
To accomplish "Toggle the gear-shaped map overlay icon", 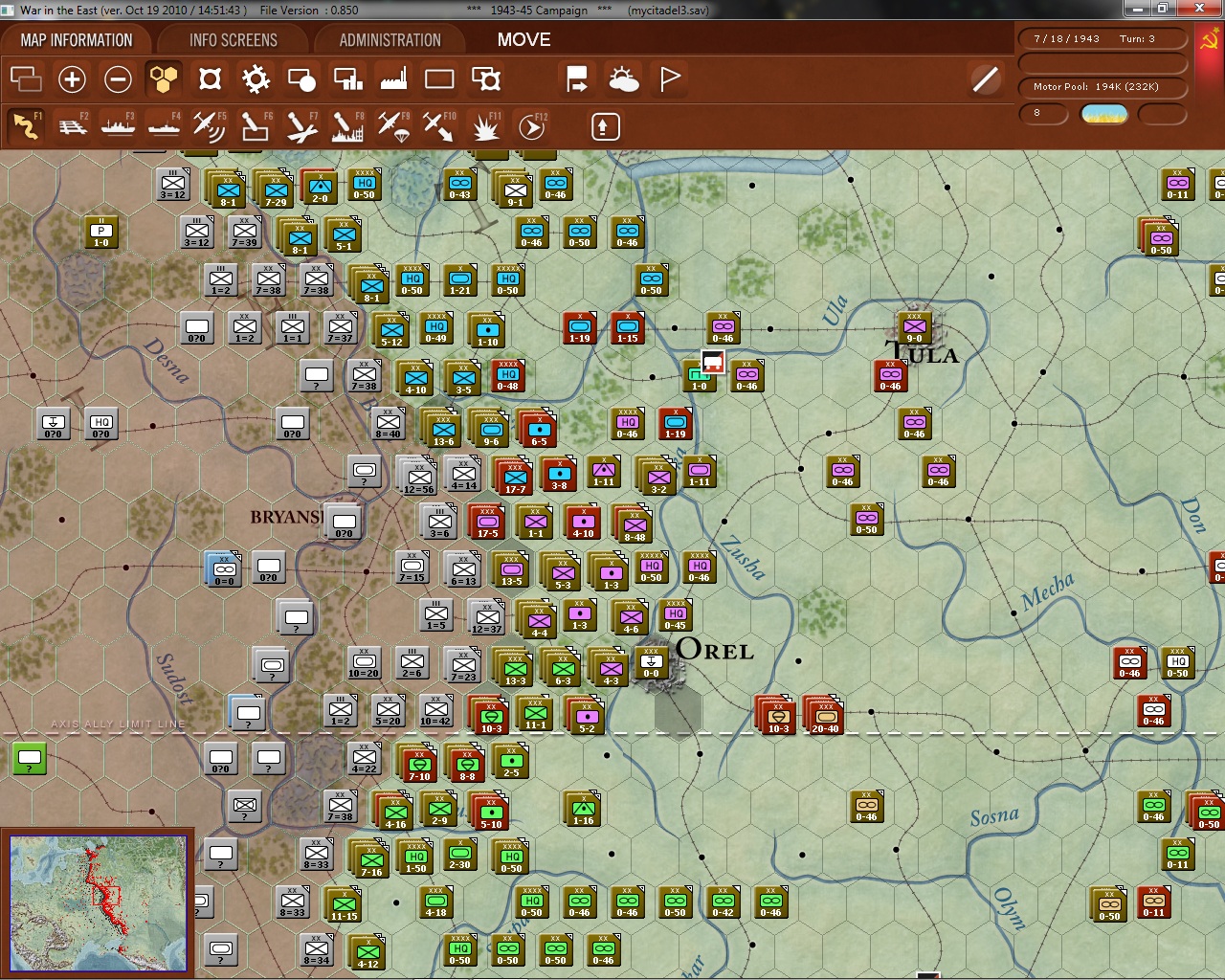I will 256,78.
